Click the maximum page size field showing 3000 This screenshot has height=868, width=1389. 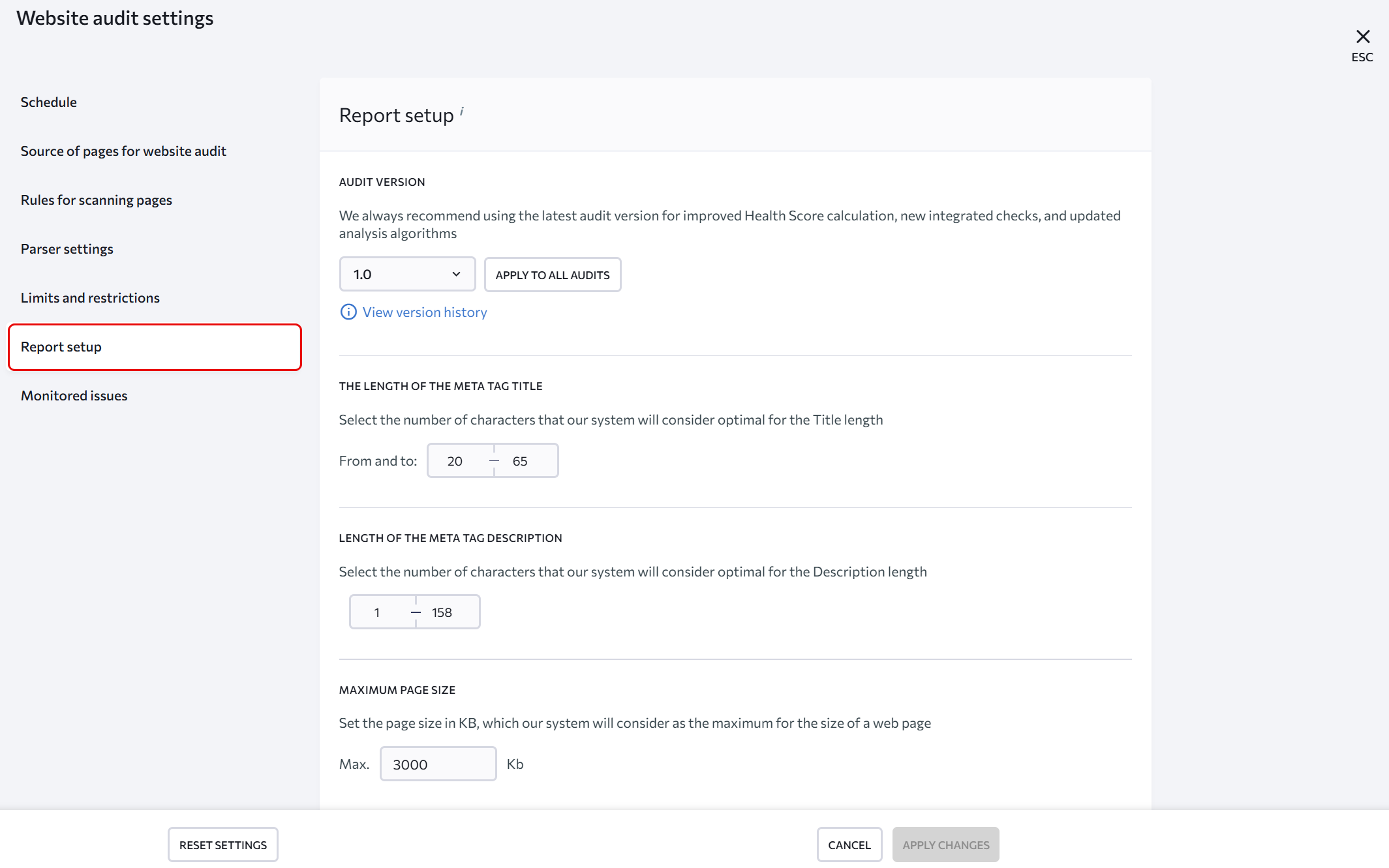[x=438, y=764]
